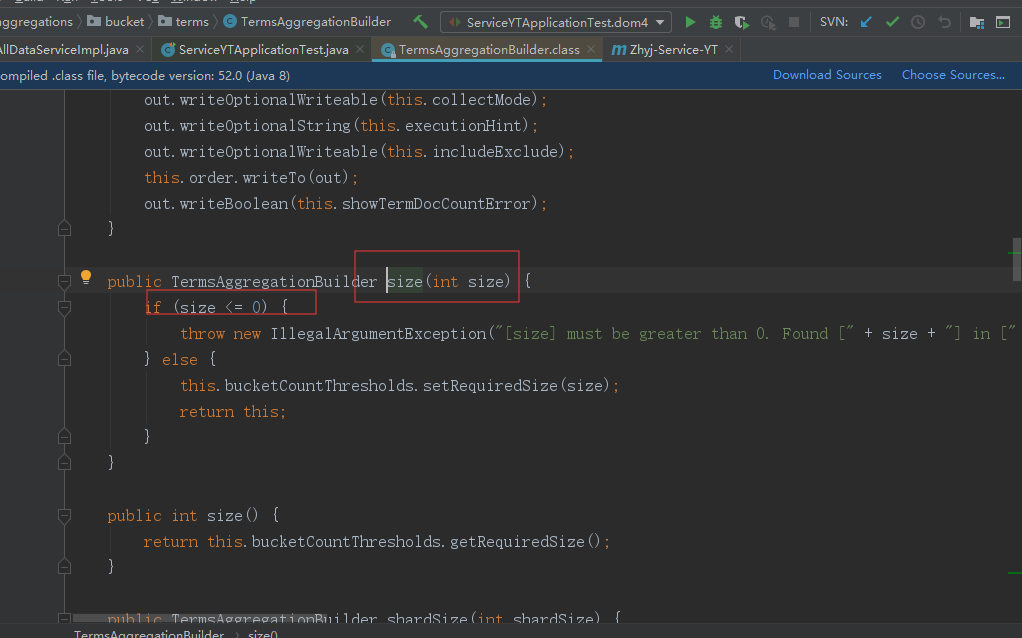This screenshot has height=638, width=1022.
Task: Click the 'return this.bucketCountThresholds.getRequiredSize();' line
Action: coord(377,542)
